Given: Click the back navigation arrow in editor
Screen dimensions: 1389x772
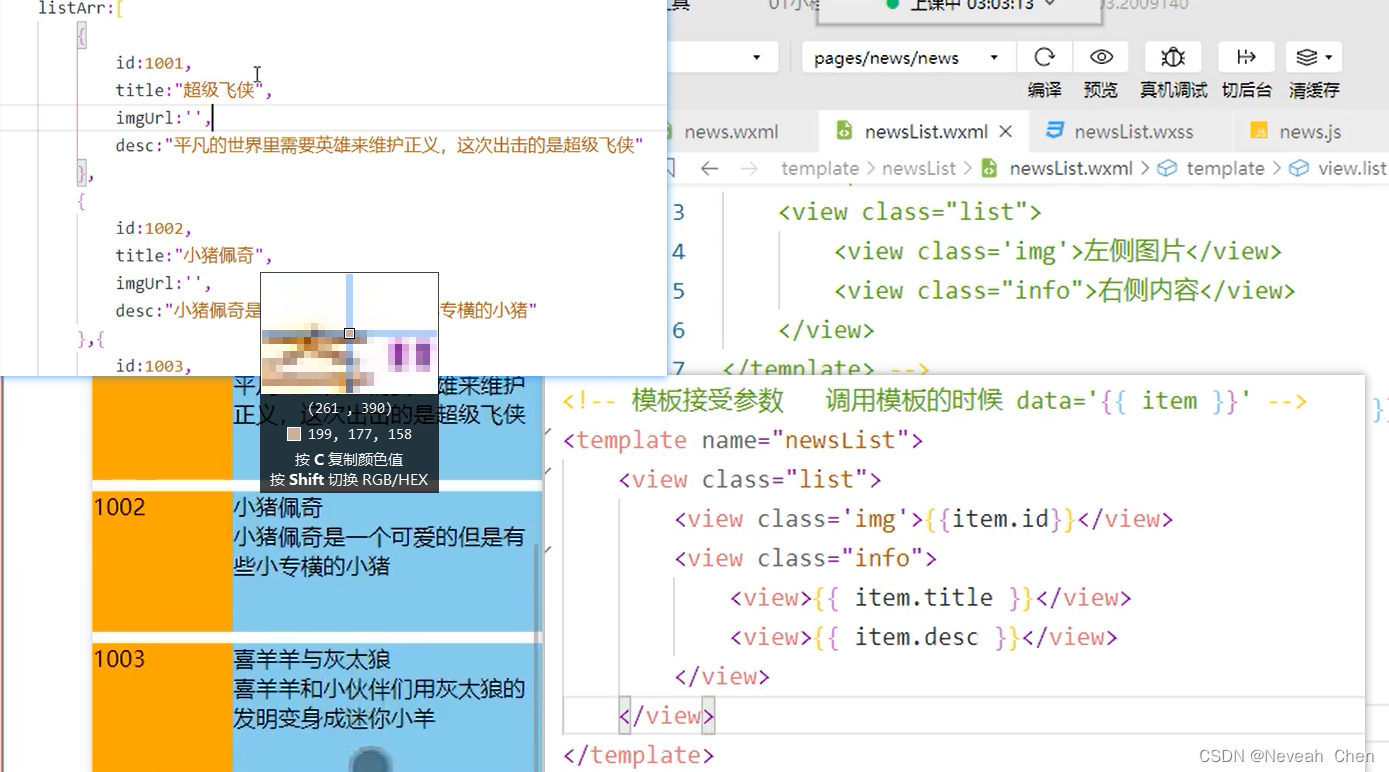Looking at the screenshot, I should click(x=710, y=168).
